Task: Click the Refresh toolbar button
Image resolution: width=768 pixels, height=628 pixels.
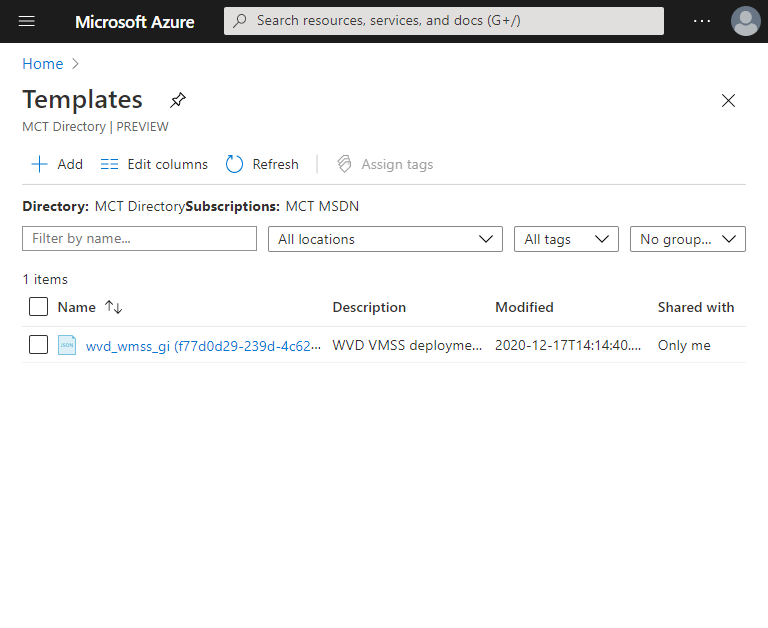Action: [x=262, y=164]
